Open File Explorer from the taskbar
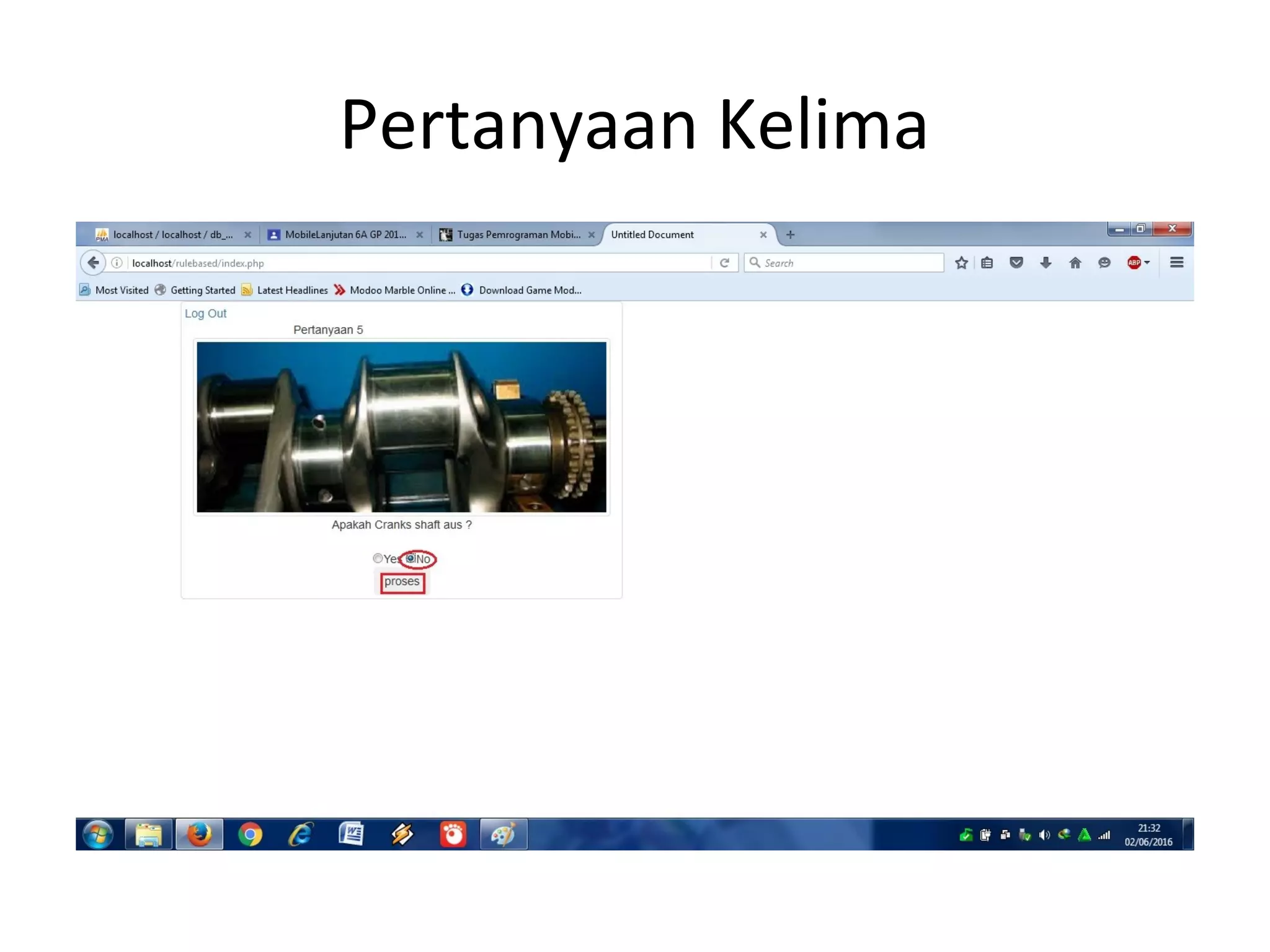Viewport: 1270px width, 952px height. [x=149, y=834]
